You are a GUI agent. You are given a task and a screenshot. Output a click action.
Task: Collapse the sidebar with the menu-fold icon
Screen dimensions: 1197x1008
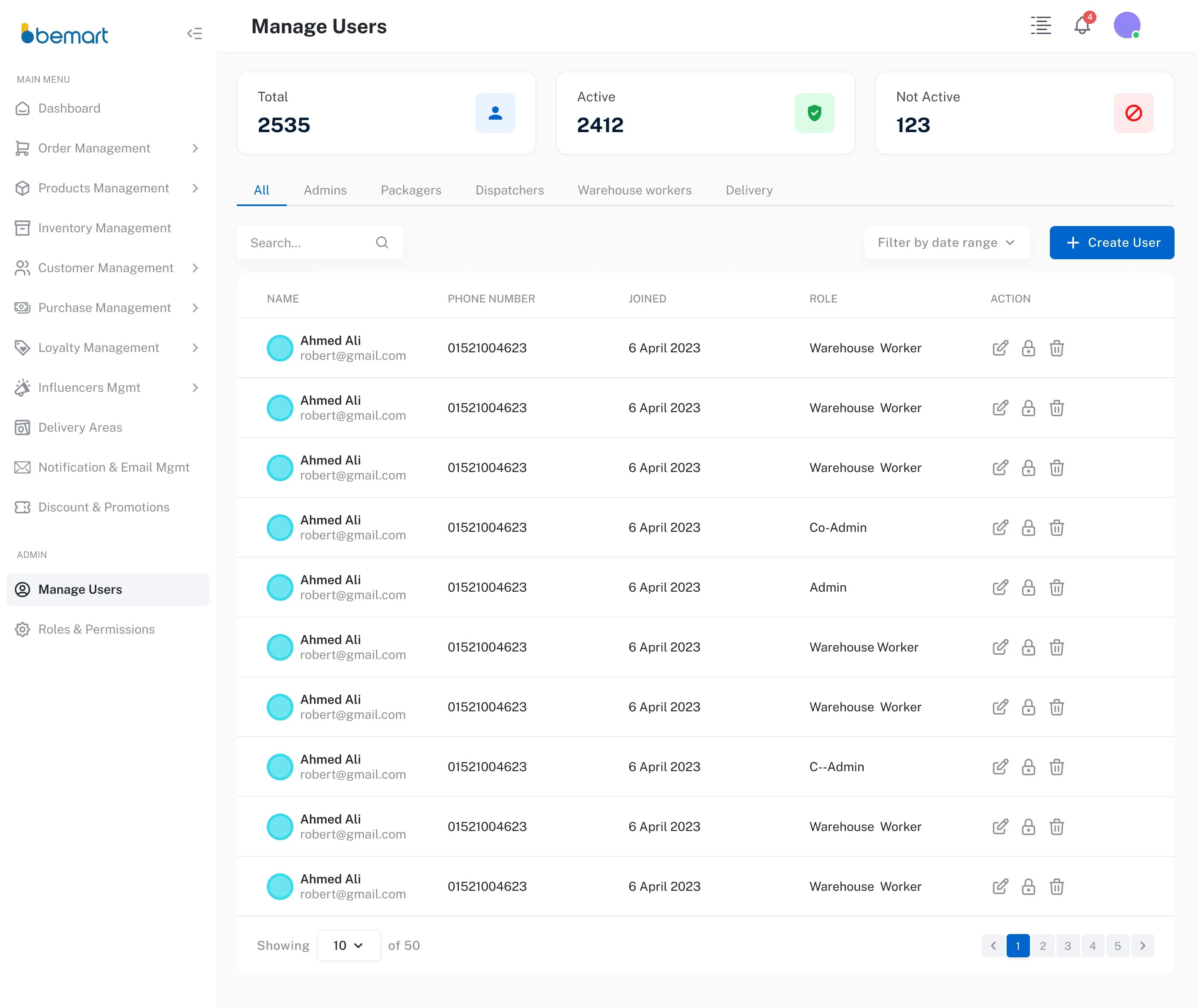pyautogui.click(x=195, y=34)
